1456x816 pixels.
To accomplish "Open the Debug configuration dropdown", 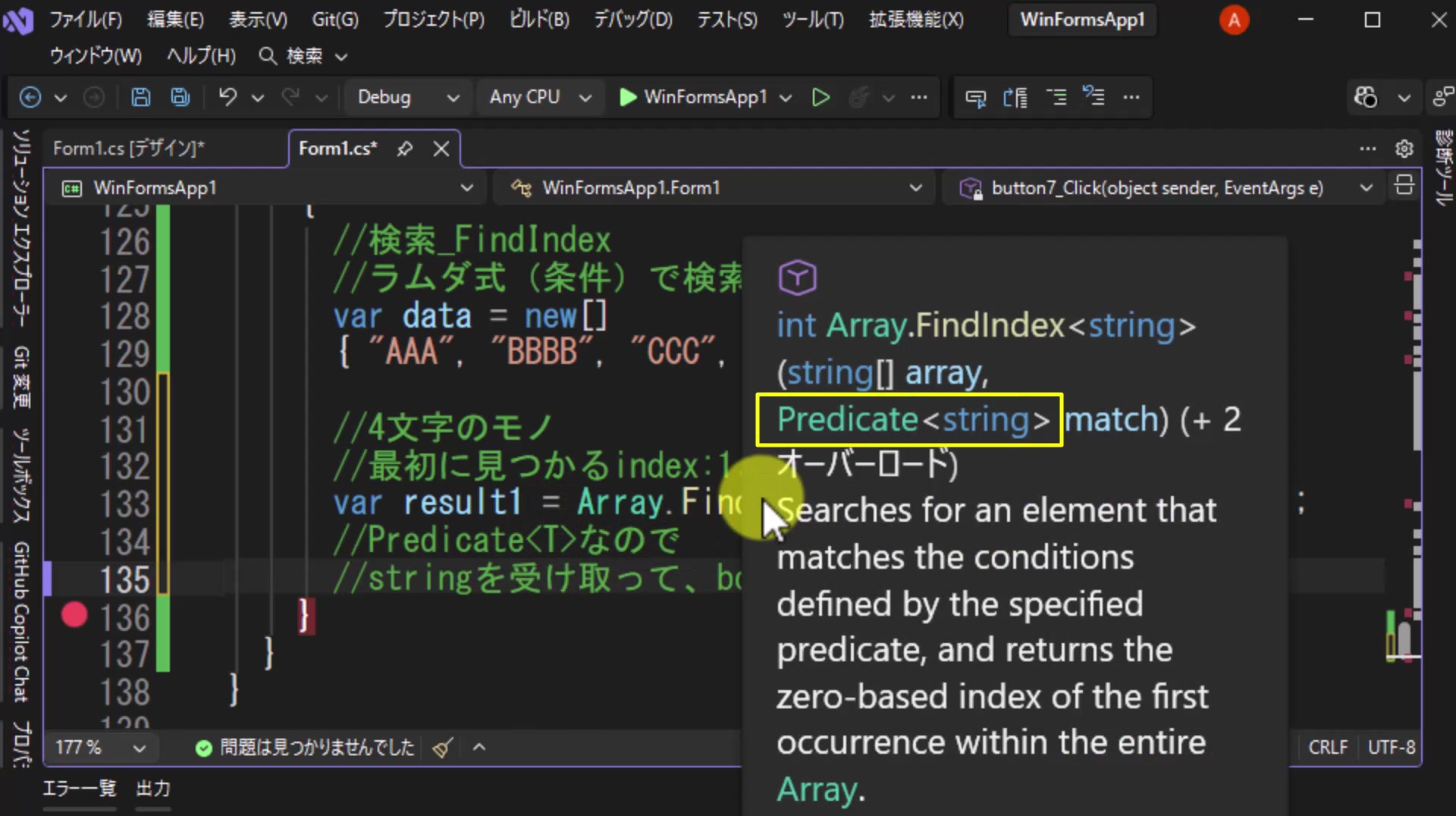I will coord(408,97).
